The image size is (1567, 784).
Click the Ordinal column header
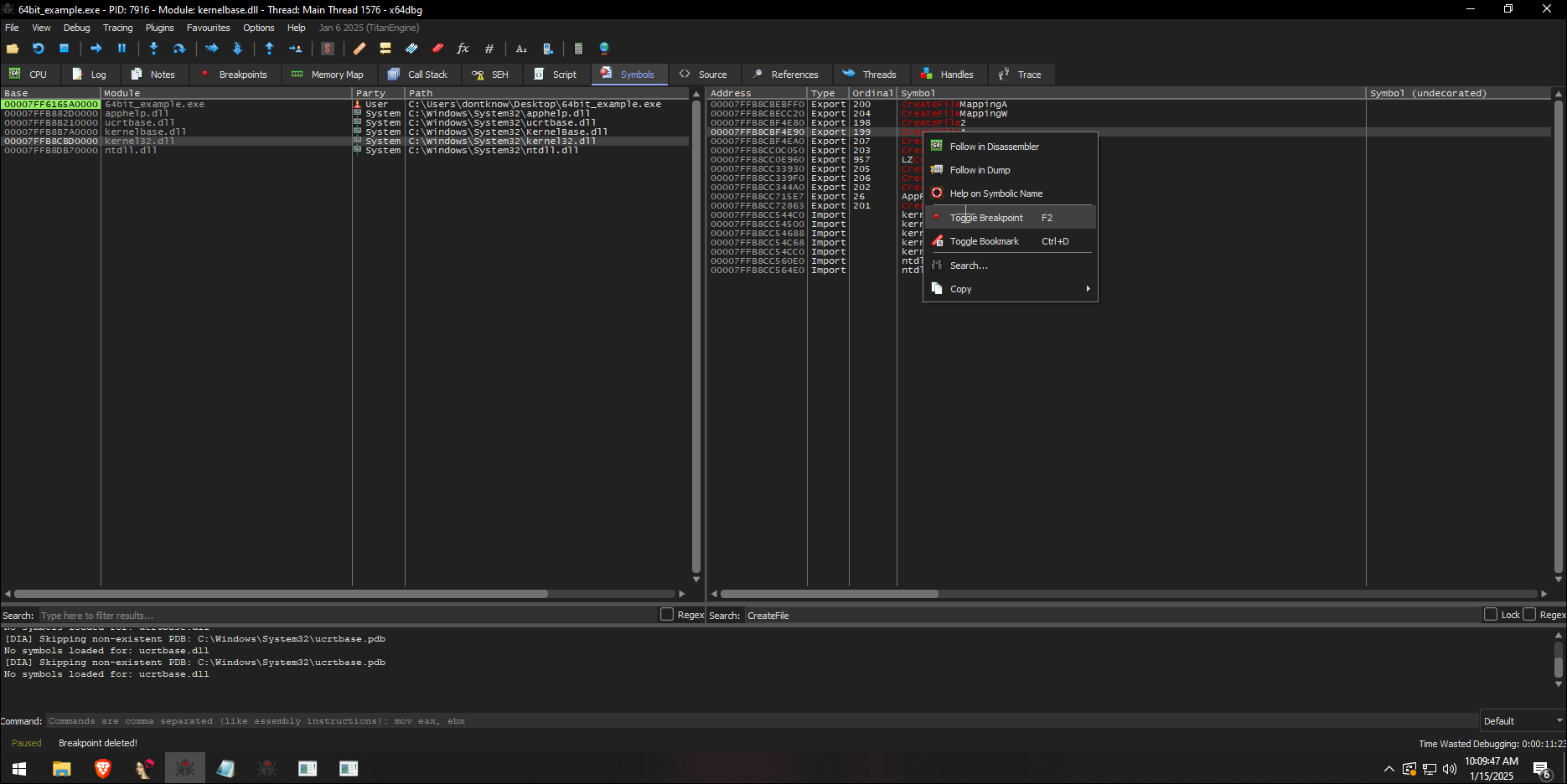(872, 93)
